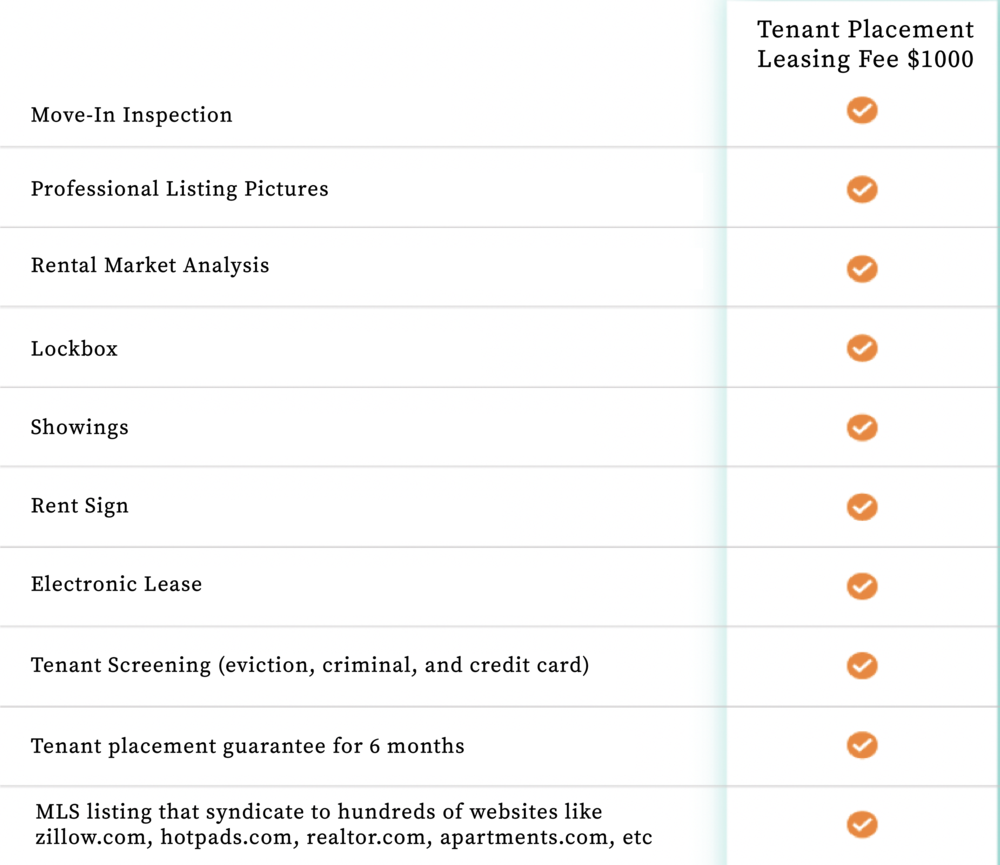Click the Move-In Inspection orange checkmark
The width and height of the screenshot is (1000, 865).
click(x=862, y=110)
